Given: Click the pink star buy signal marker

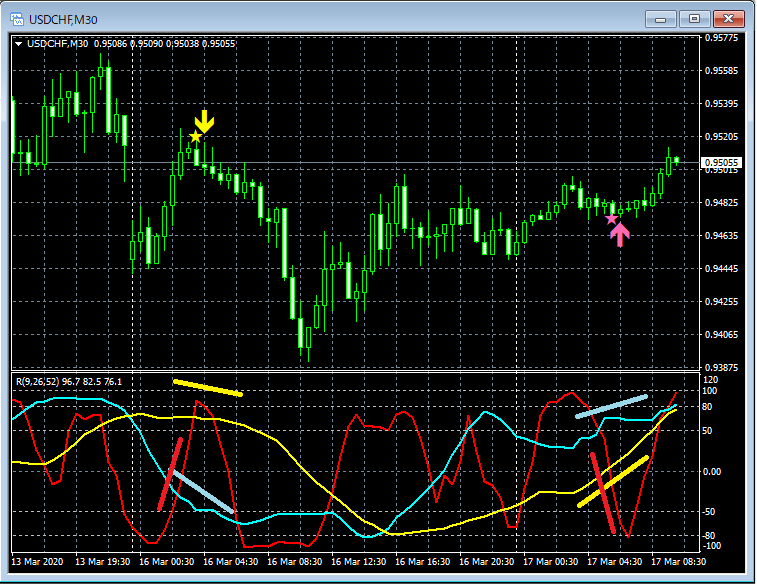Looking at the screenshot, I should click(x=612, y=219).
